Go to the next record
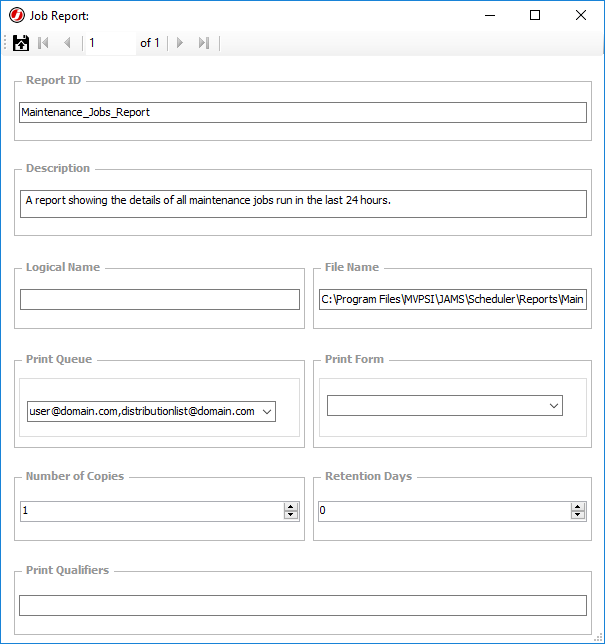605x644 pixels. (179, 43)
